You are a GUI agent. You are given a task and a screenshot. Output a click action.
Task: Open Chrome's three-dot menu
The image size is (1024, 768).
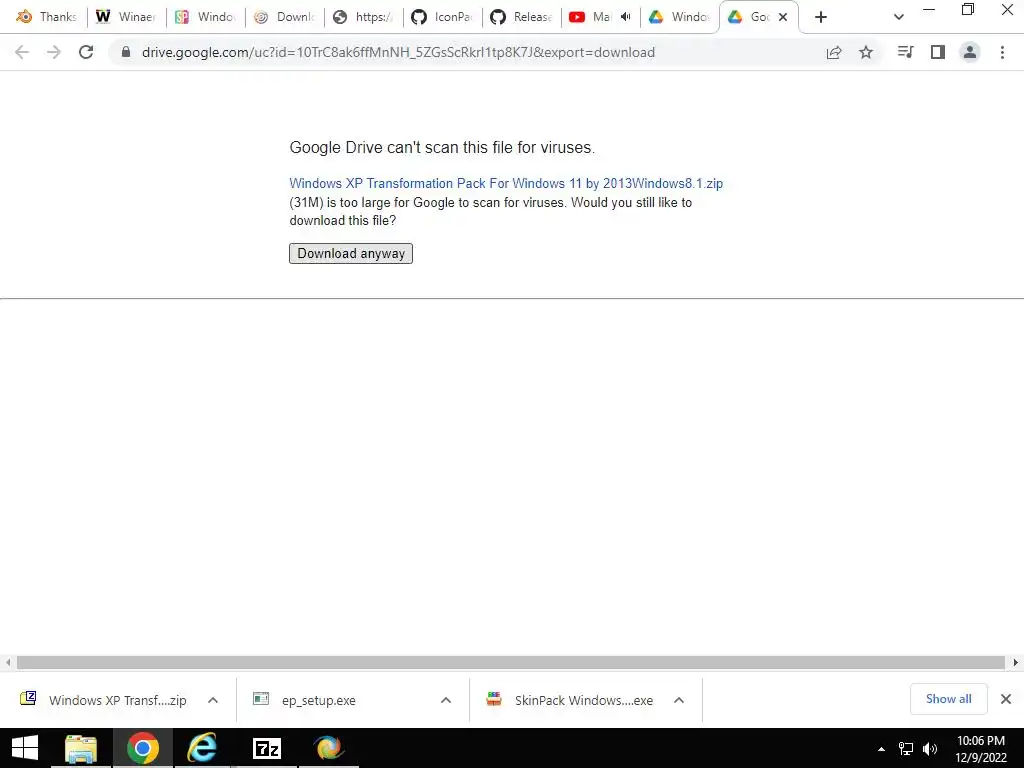coord(1002,52)
